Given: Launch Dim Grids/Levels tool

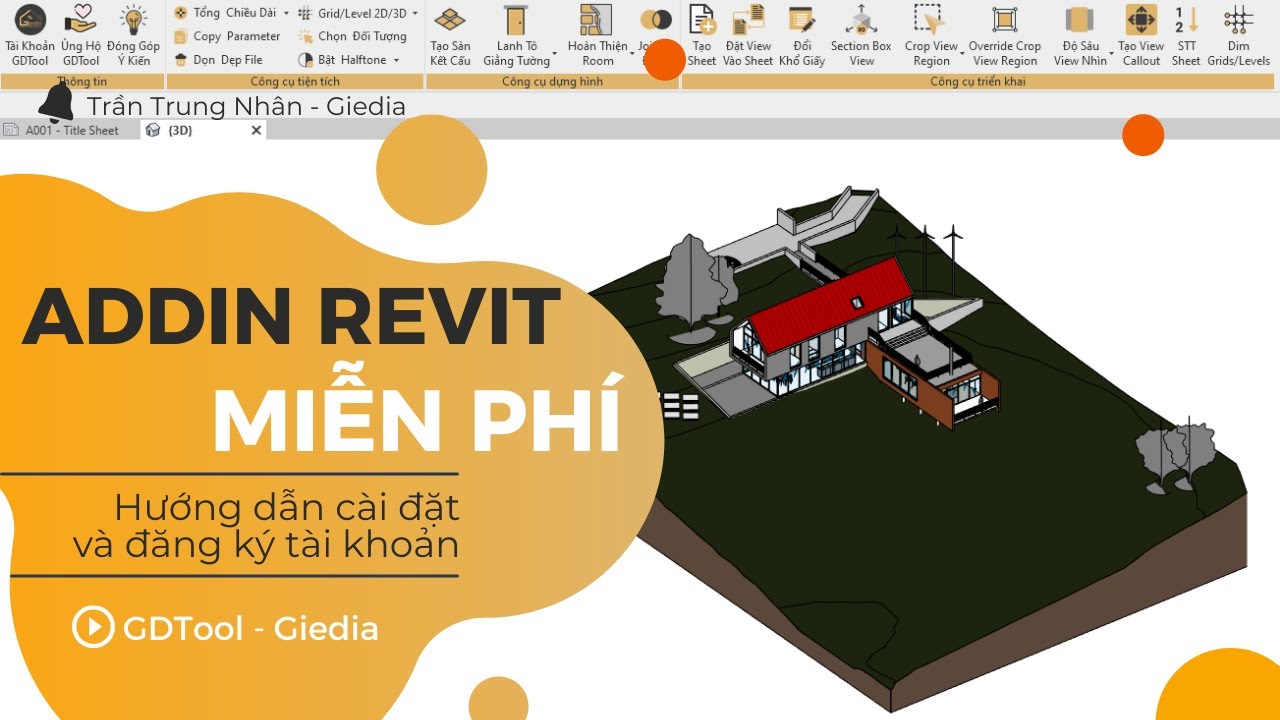Looking at the screenshot, I should click(x=1238, y=35).
